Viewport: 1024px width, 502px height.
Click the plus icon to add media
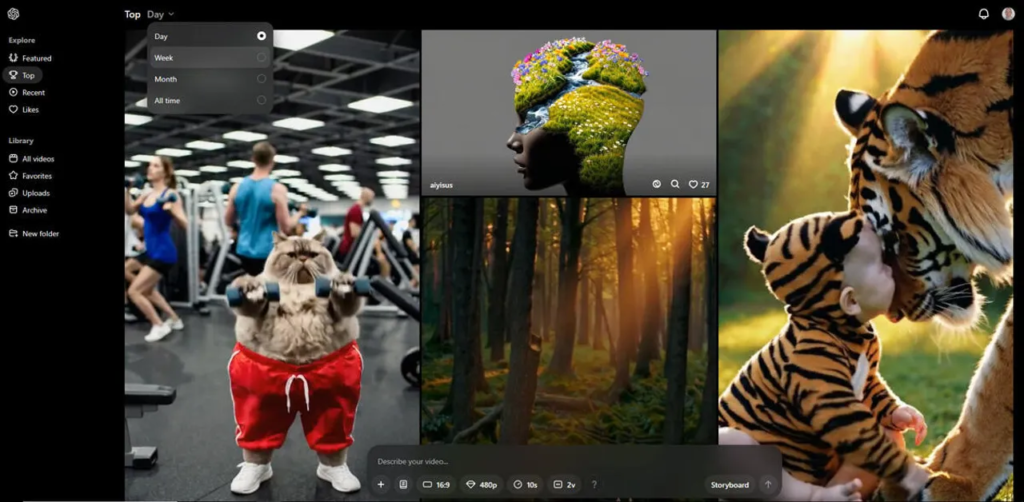click(381, 484)
